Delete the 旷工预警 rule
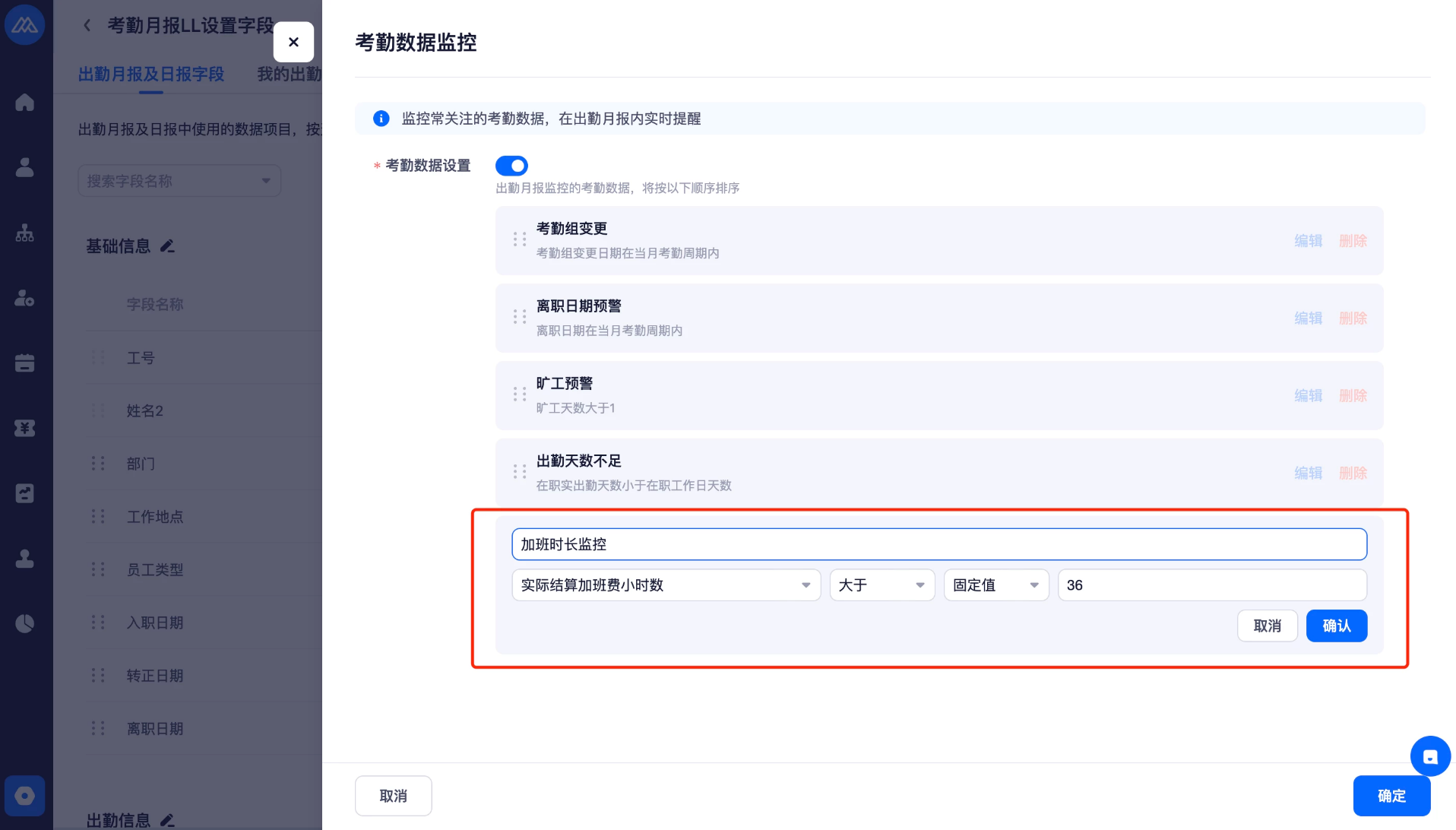The height and width of the screenshot is (830, 1456). [1353, 396]
